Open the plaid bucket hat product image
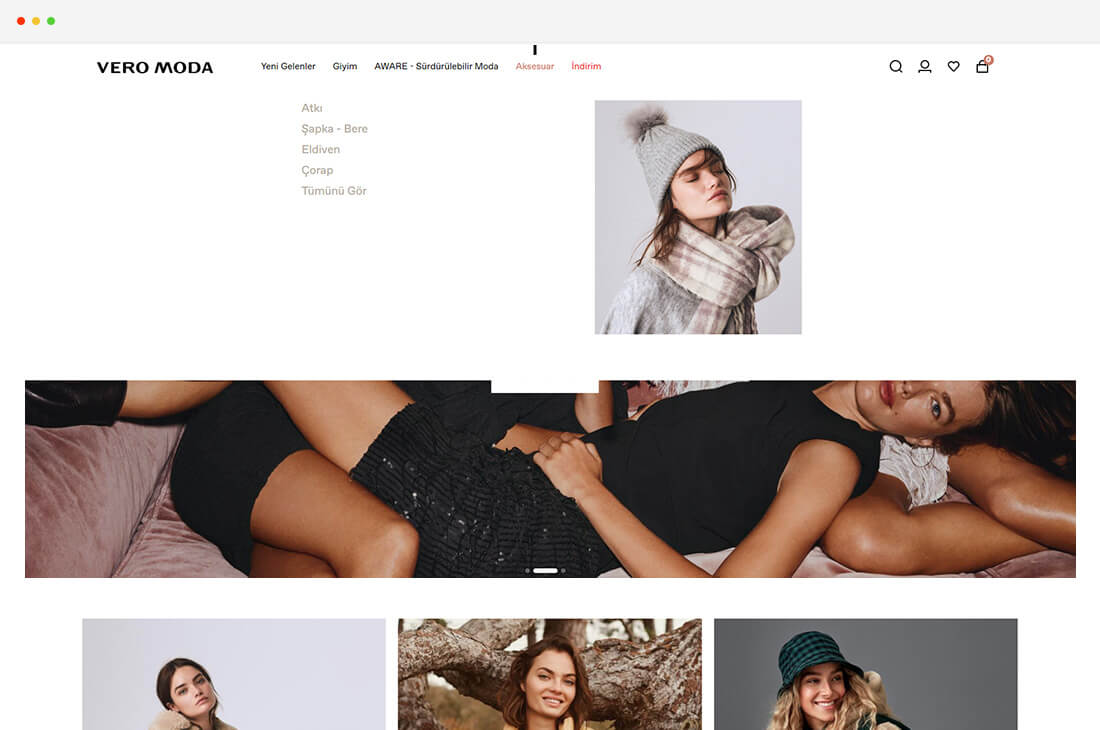1100x730 pixels. click(866, 674)
